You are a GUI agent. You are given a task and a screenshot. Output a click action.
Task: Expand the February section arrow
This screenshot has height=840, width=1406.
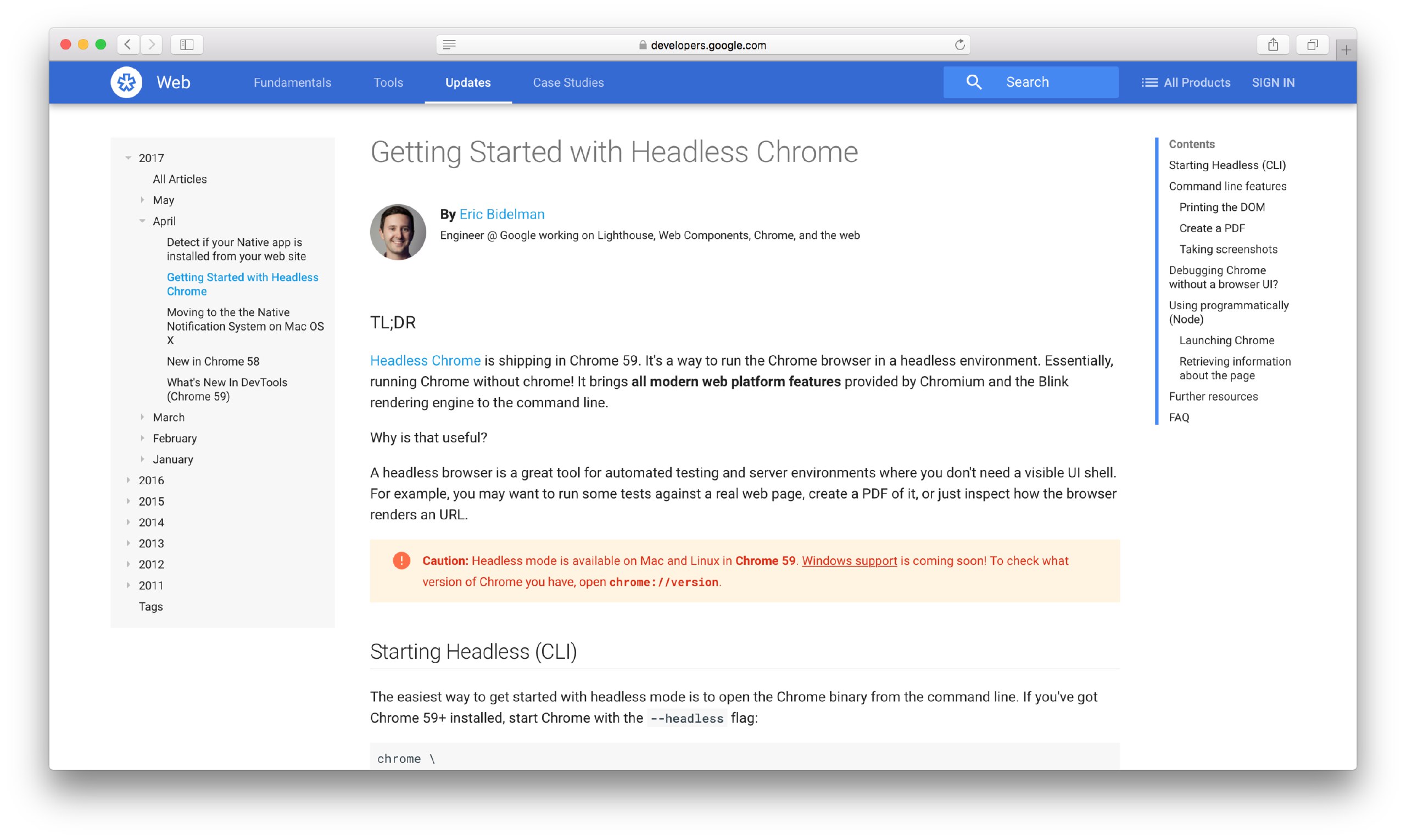point(142,438)
